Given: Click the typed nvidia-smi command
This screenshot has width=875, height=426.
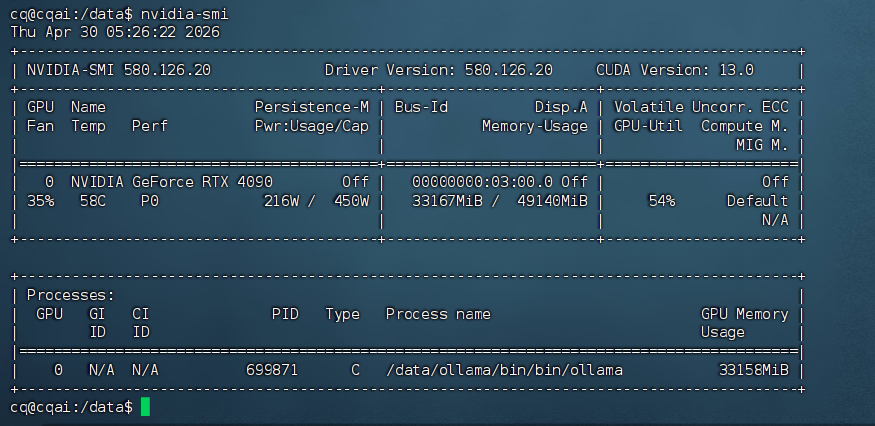Looking at the screenshot, I should point(184,14).
